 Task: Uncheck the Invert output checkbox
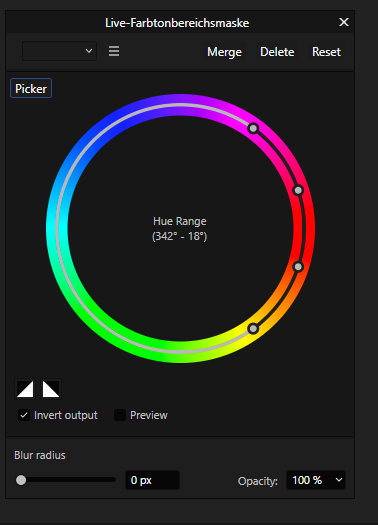[24, 415]
